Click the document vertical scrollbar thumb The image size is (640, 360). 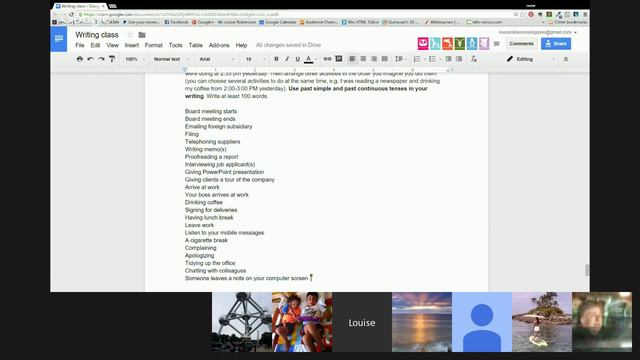[587, 270]
